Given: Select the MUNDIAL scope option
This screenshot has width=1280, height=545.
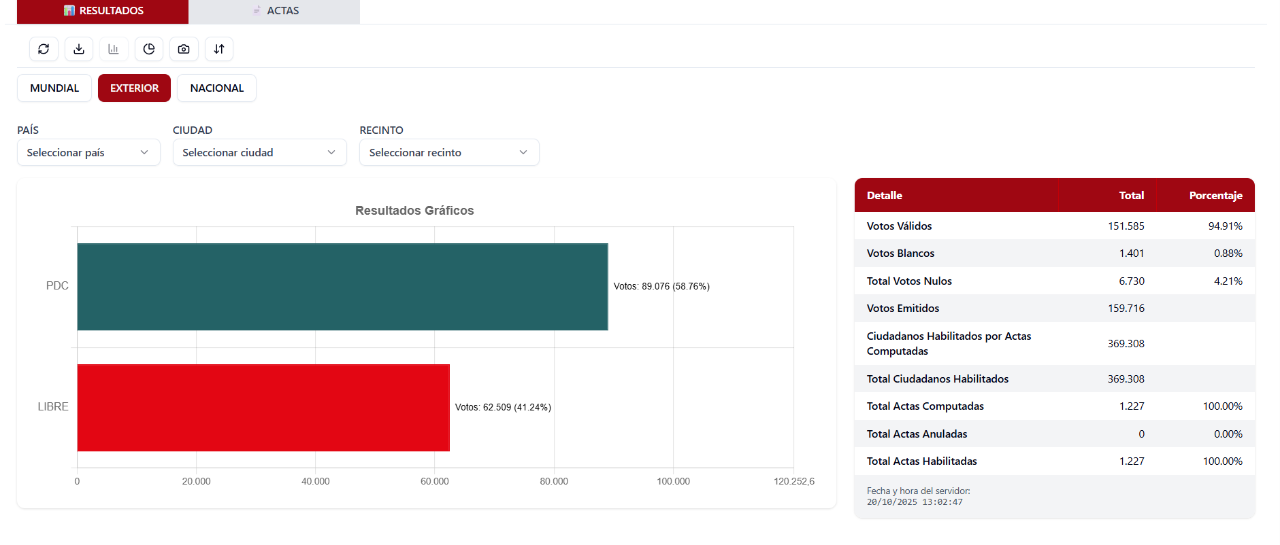Looking at the screenshot, I should (54, 88).
